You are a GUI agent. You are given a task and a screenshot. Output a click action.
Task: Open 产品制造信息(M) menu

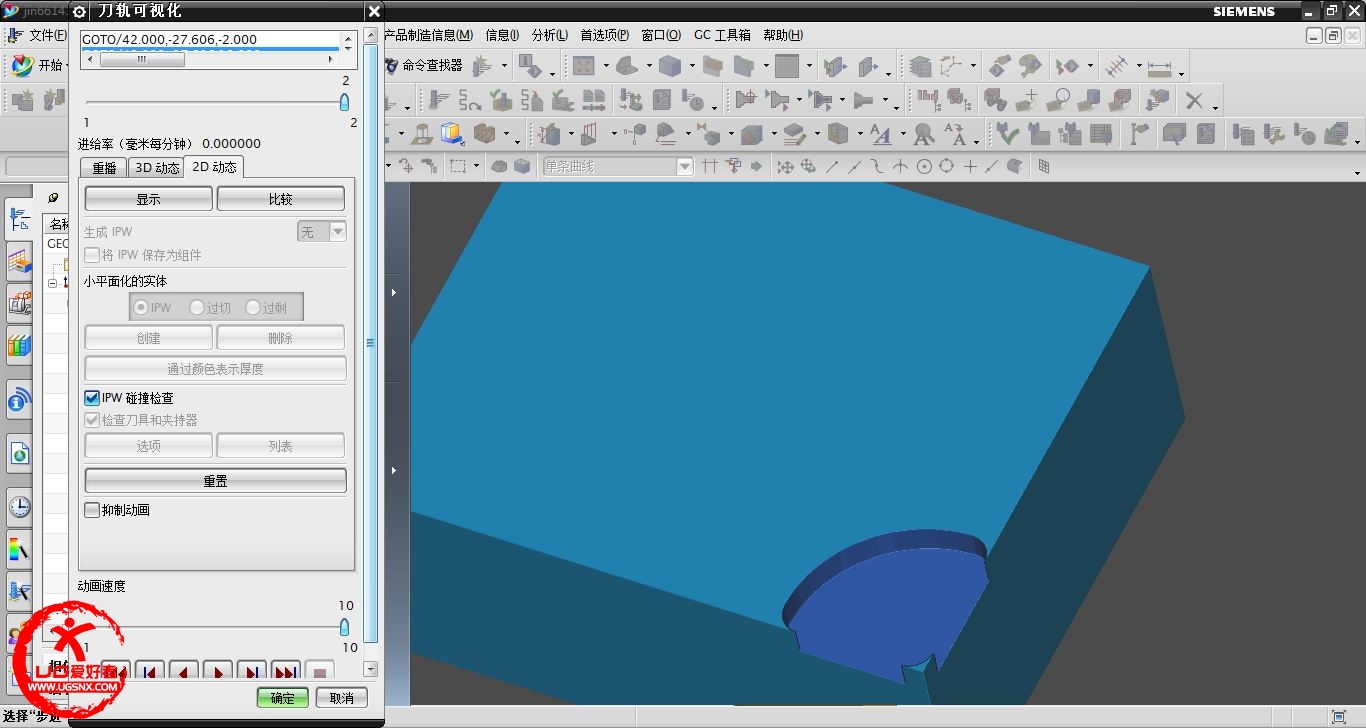point(429,35)
